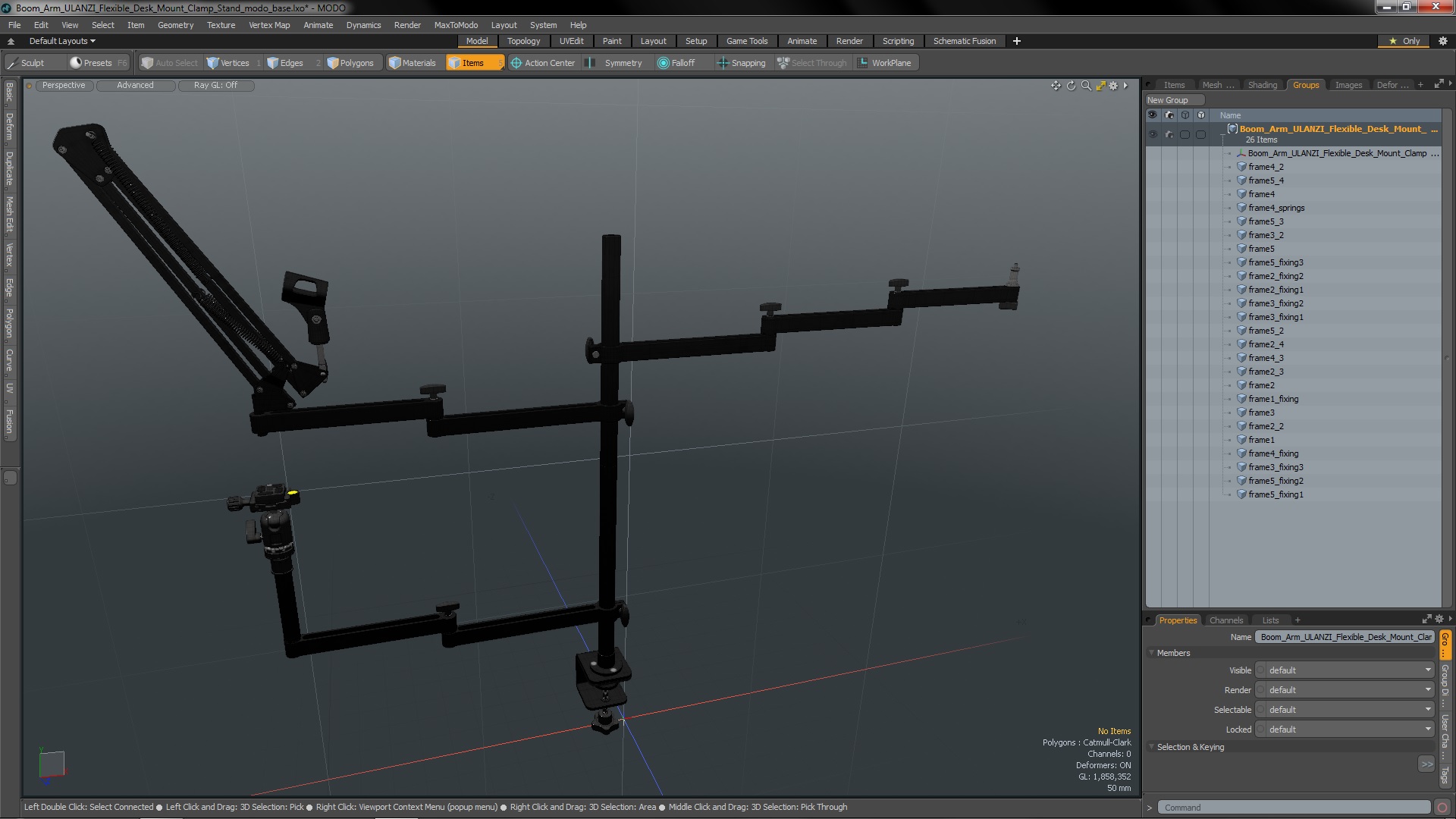The image size is (1456, 819).
Task: Switch to the Channels tab
Action: 1225,620
